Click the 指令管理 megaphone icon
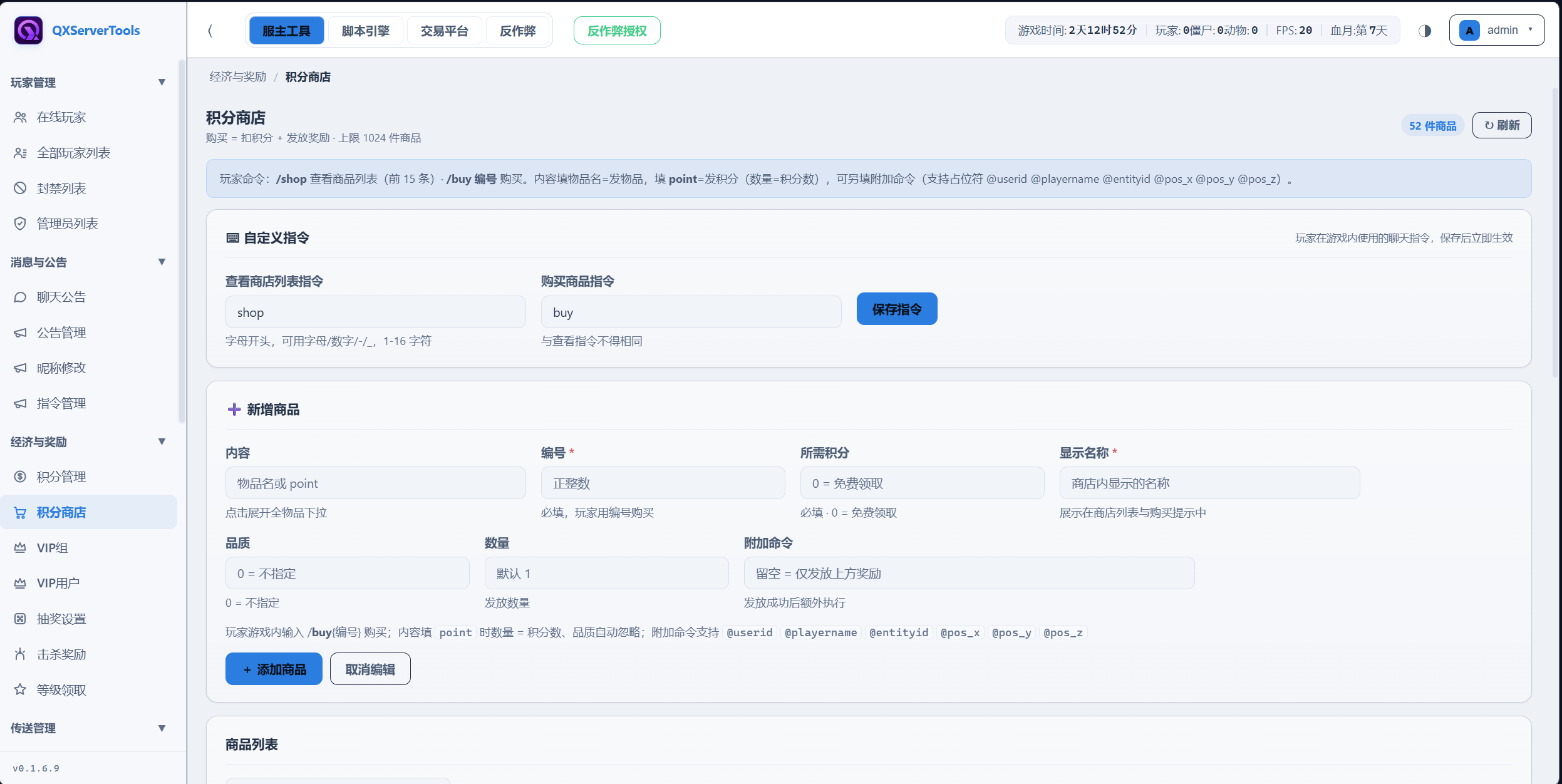This screenshot has width=1562, height=784. [x=20, y=403]
